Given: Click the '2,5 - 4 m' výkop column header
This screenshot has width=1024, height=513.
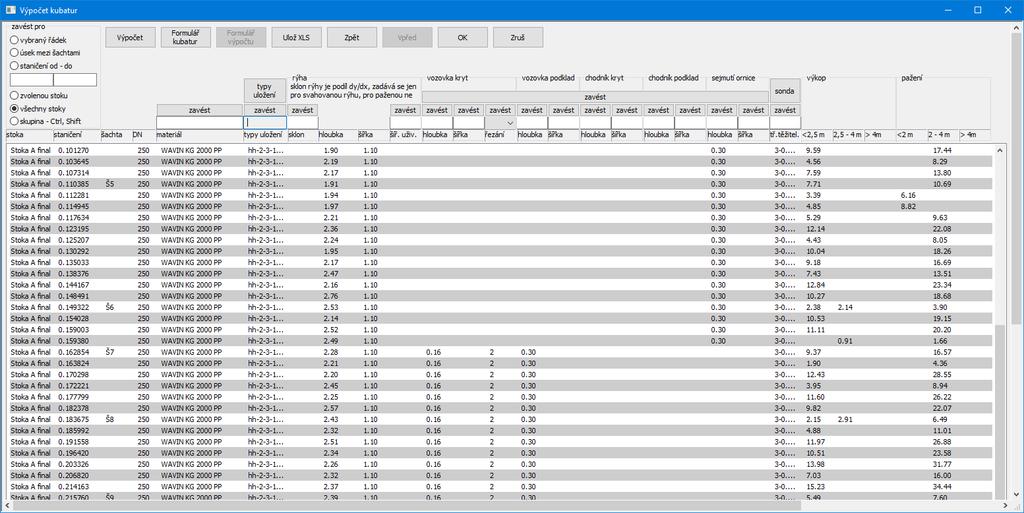Looking at the screenshot, I should click(848, 134).
